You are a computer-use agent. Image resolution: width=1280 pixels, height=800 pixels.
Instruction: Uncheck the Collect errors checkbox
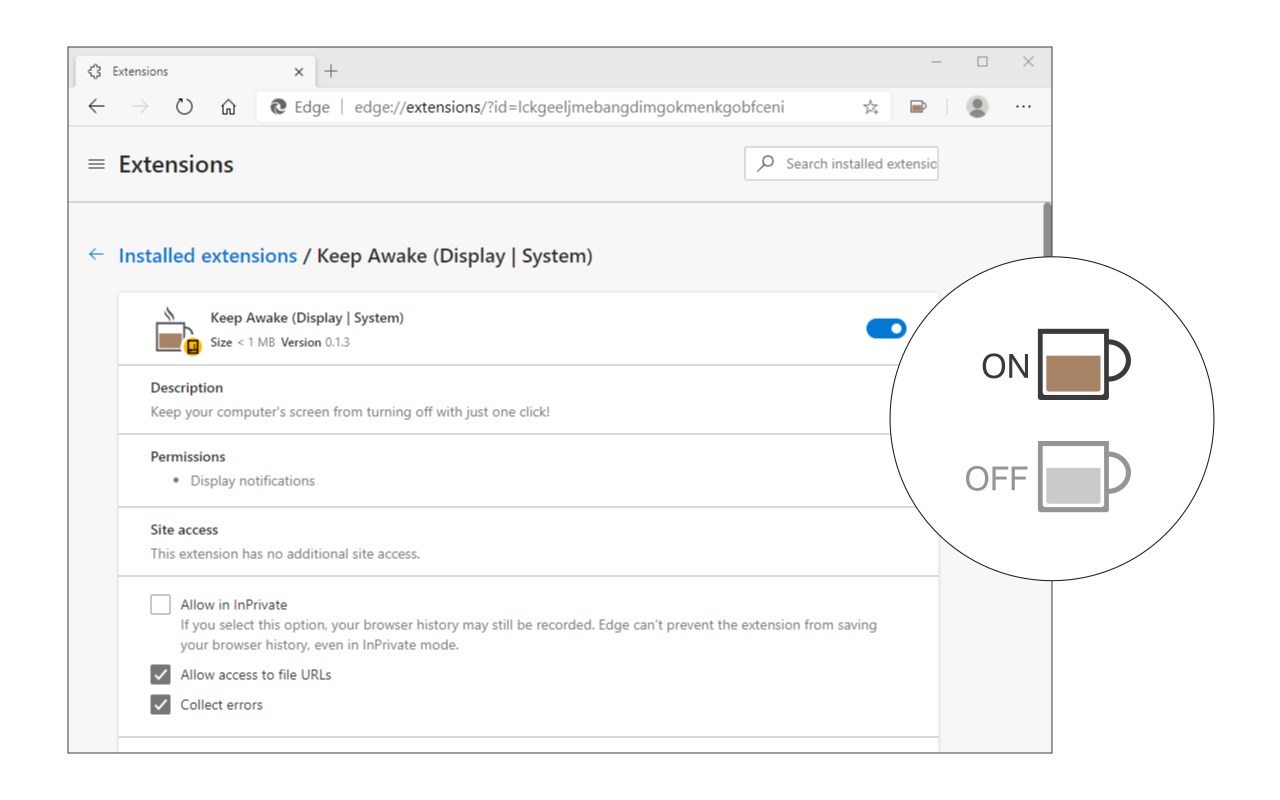point(160,705)
